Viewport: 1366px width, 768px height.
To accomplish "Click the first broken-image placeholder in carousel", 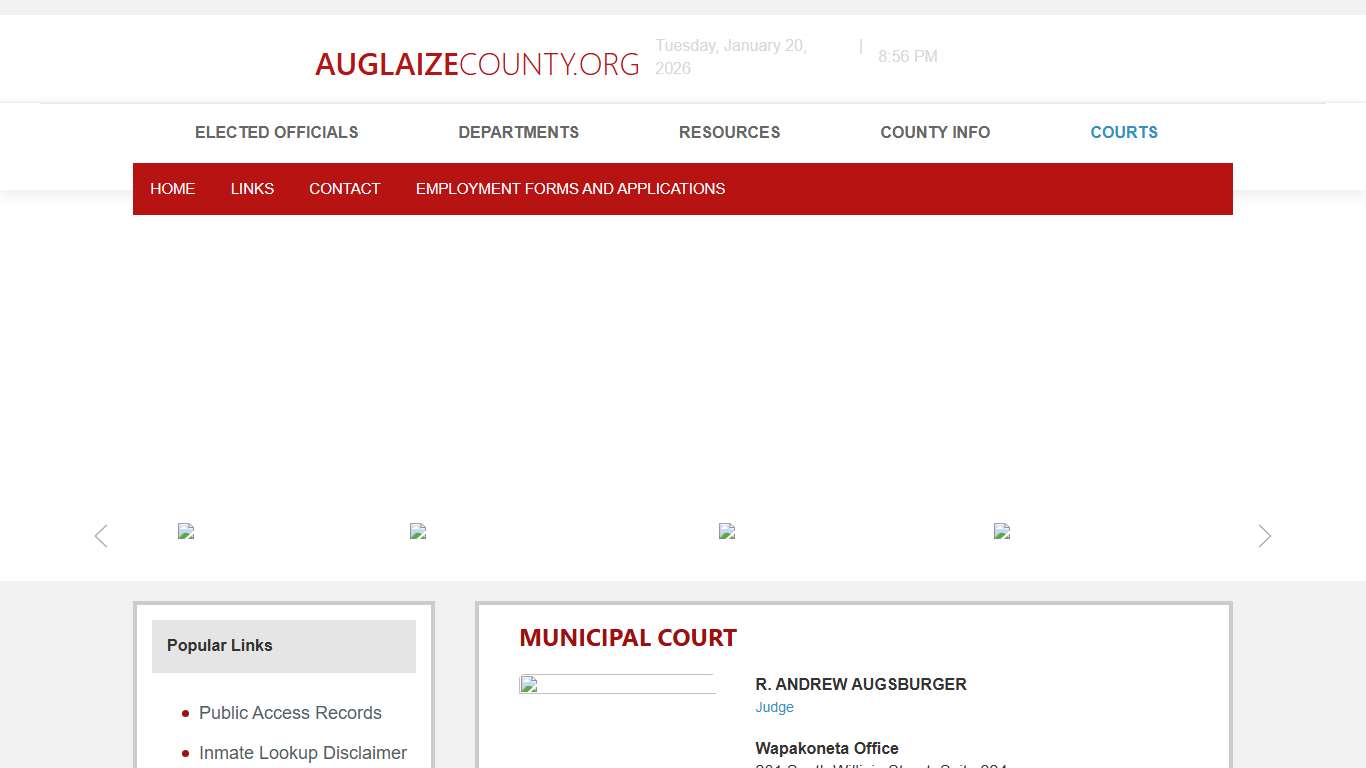I will pos(186,531).
